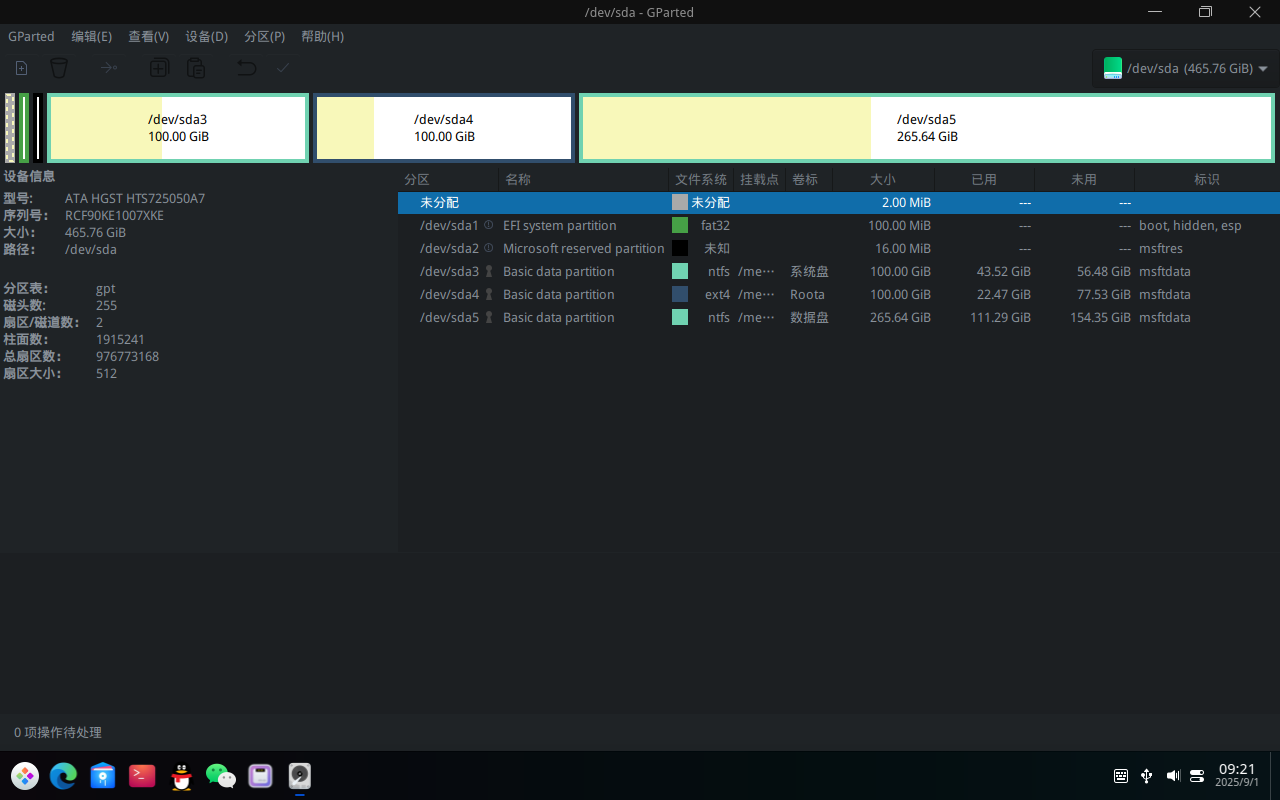Viewport: 1280px width, 800px height.
Task: Click the Undo last operation icon
Action: click(x=246, y=68)
